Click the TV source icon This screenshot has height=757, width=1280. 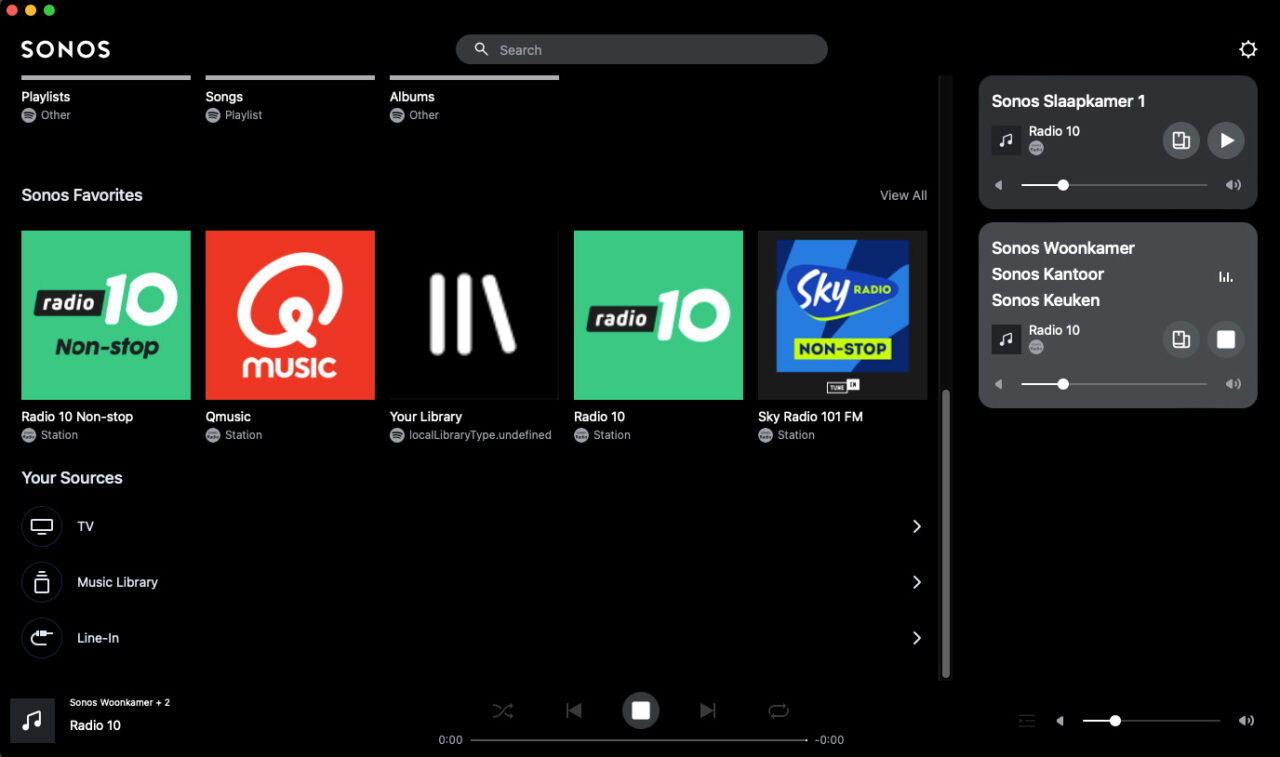coord(41,526)
